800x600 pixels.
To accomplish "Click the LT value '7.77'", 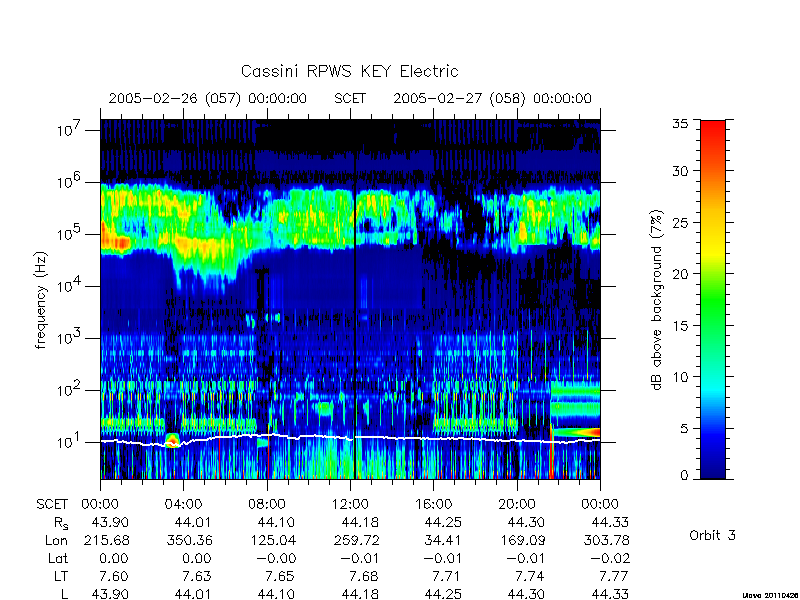I will pyautogui.click(x=614, y=576).
